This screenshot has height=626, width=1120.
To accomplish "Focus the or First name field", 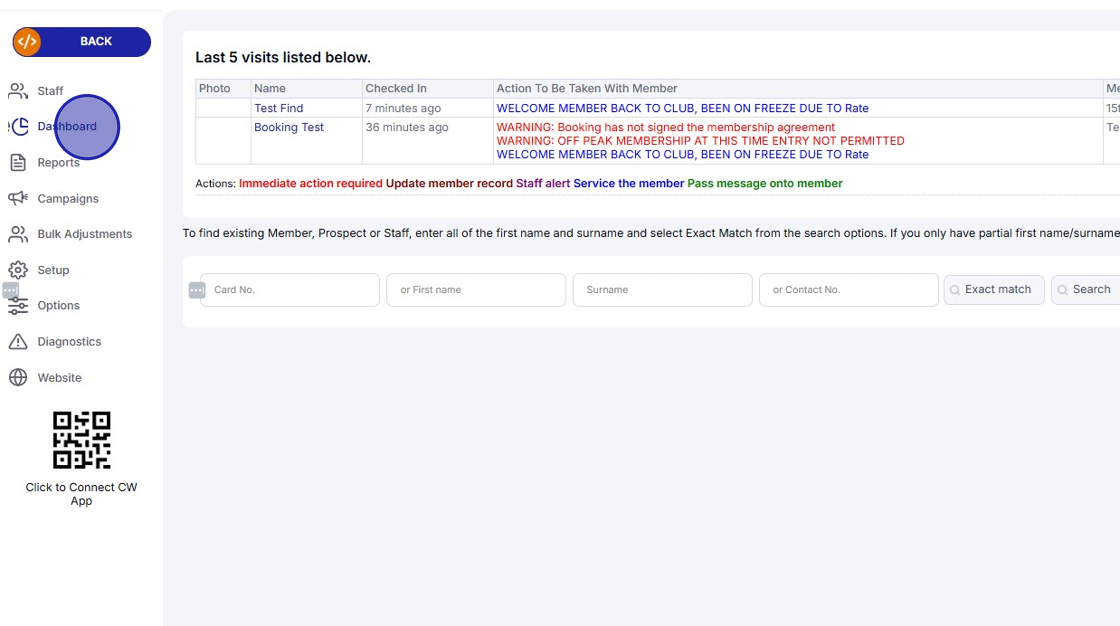I will pos(476,289).
